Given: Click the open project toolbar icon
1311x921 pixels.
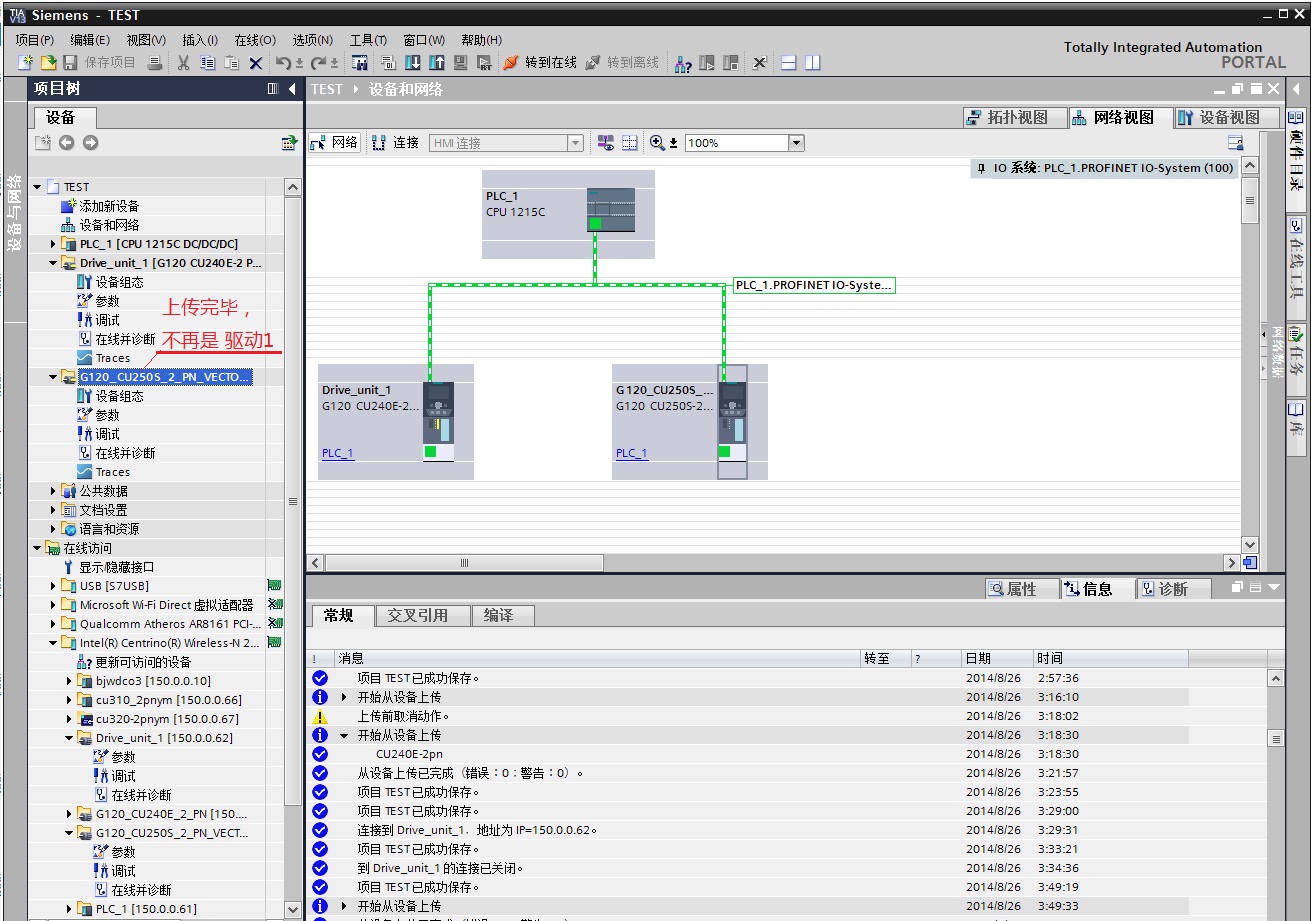Looking at the screenshot, I should (x=47, y=63).
